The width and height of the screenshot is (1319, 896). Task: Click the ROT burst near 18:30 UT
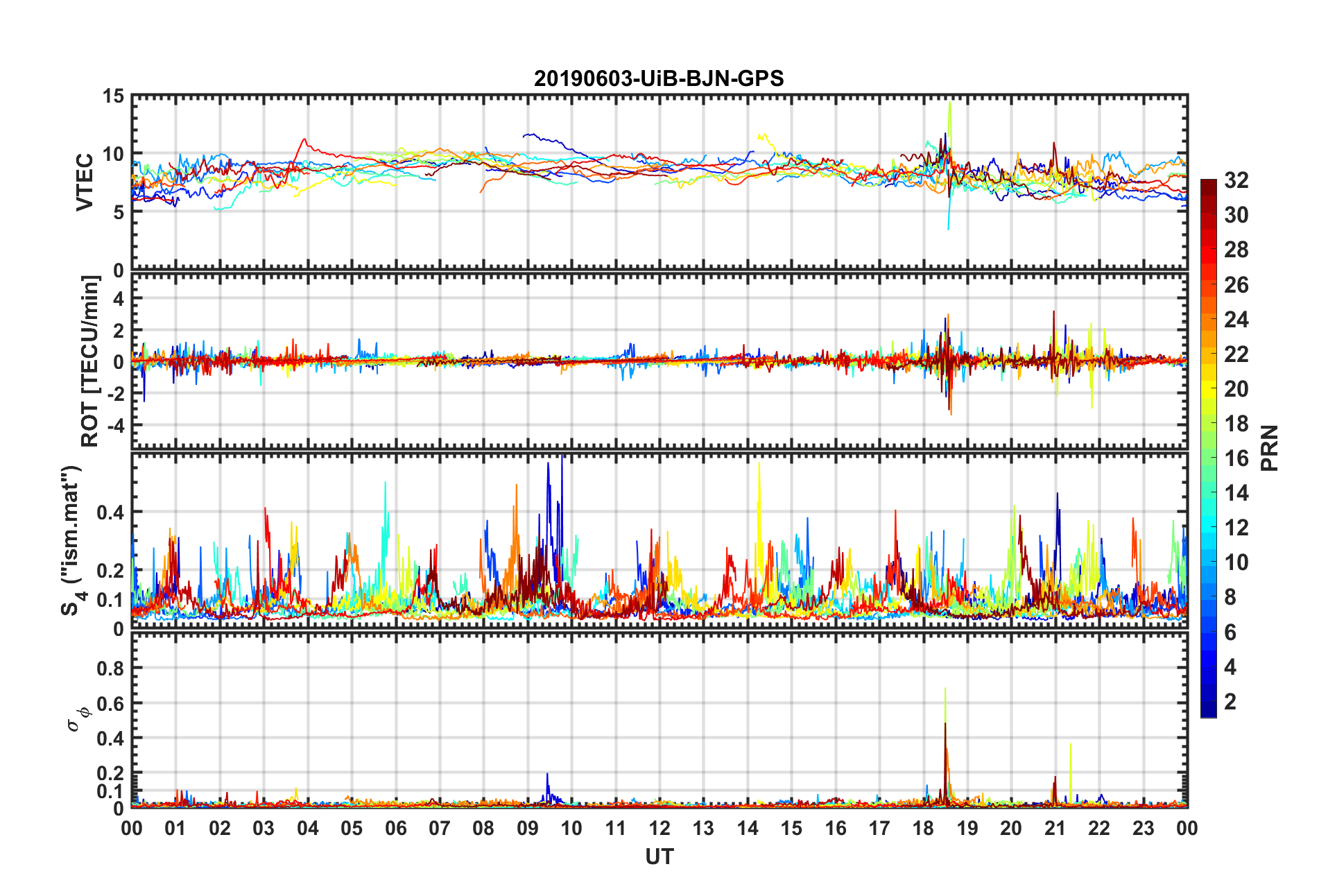tap(947, 364)
